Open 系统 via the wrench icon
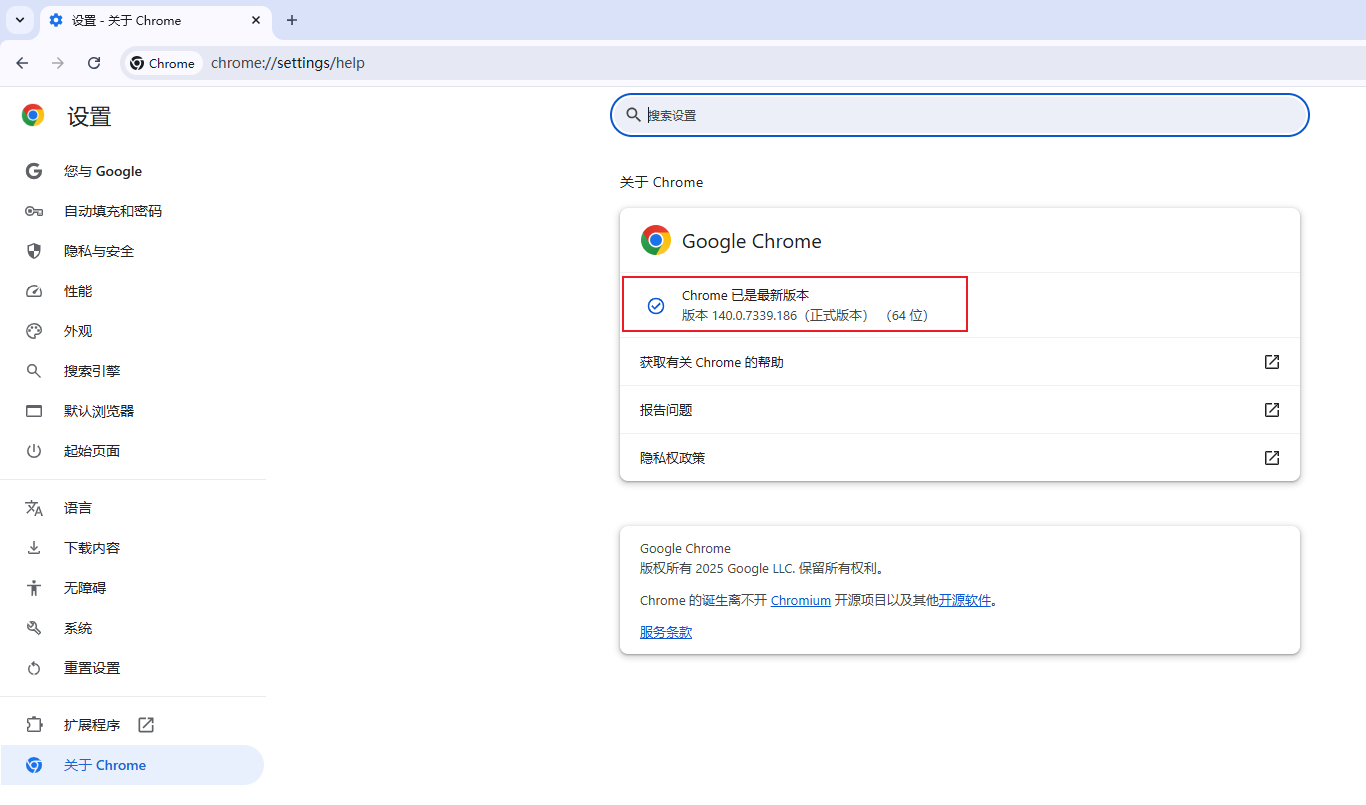 pyautogui.click(x=33, y=627)
